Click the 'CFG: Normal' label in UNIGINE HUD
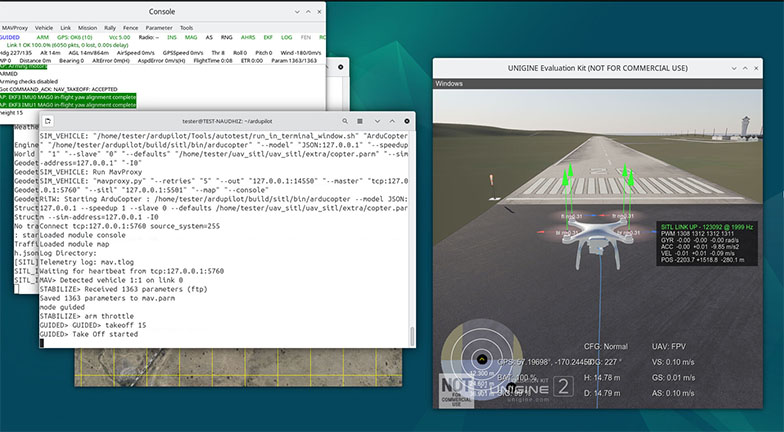 point(606,346)
